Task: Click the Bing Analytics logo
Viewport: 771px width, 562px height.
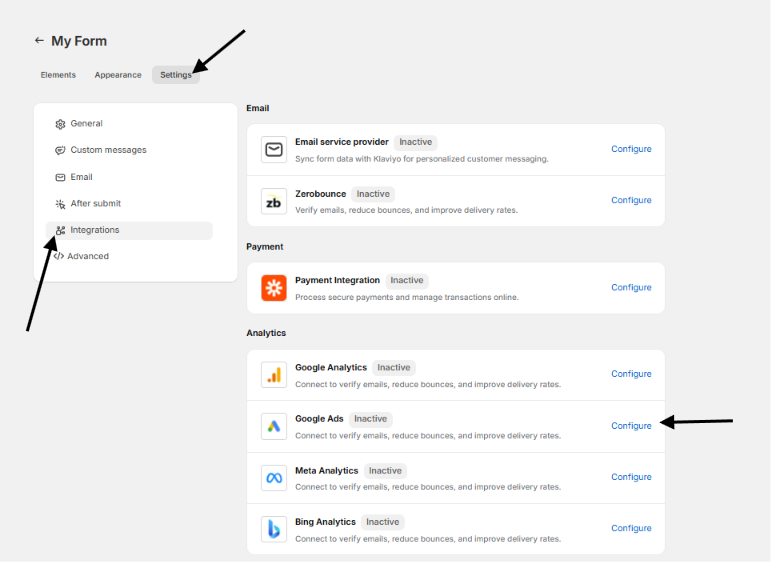Action: point(274,529)
